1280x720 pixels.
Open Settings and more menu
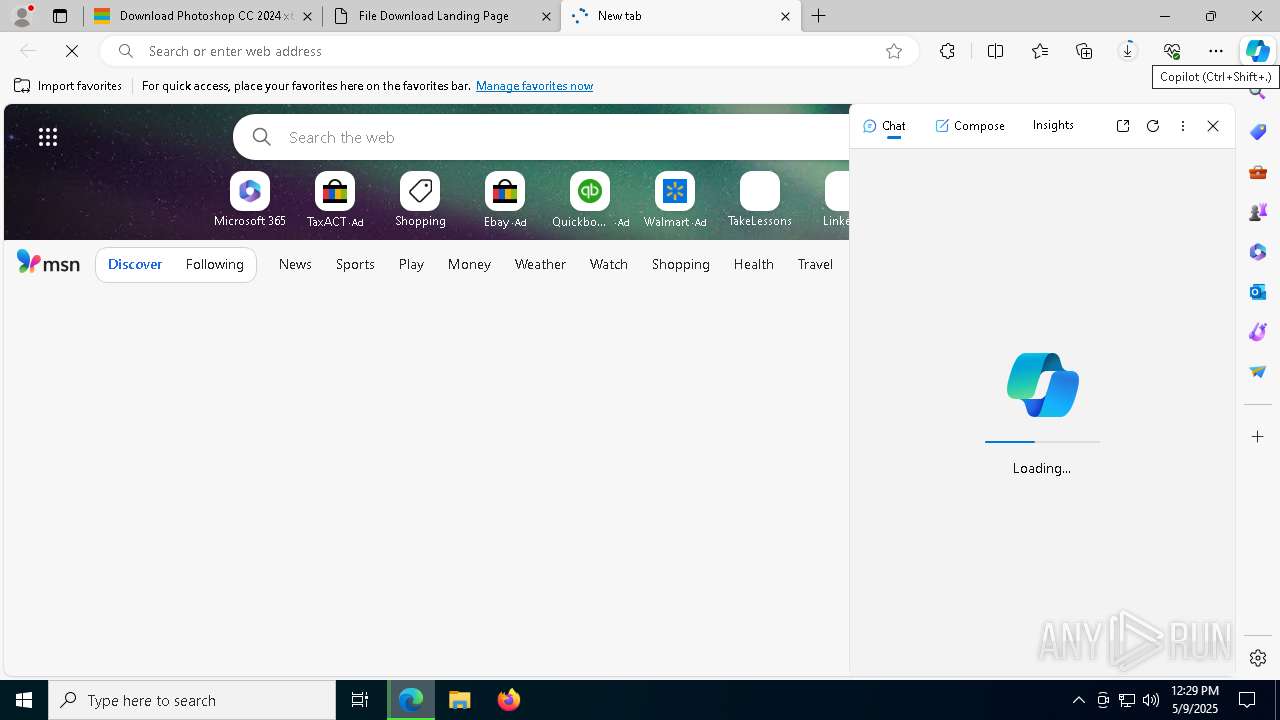pyautogui.click(x=1216, y=51)
